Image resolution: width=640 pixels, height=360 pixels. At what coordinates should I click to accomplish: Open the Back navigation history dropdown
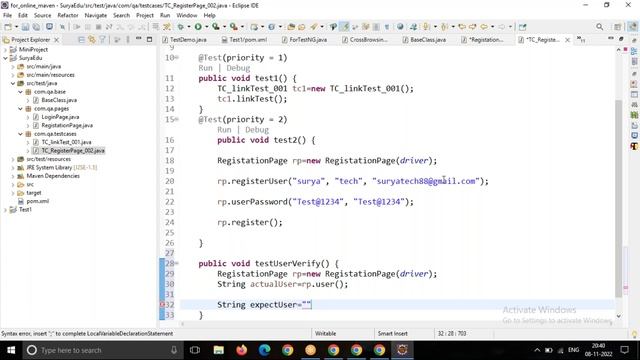[492, 27]
